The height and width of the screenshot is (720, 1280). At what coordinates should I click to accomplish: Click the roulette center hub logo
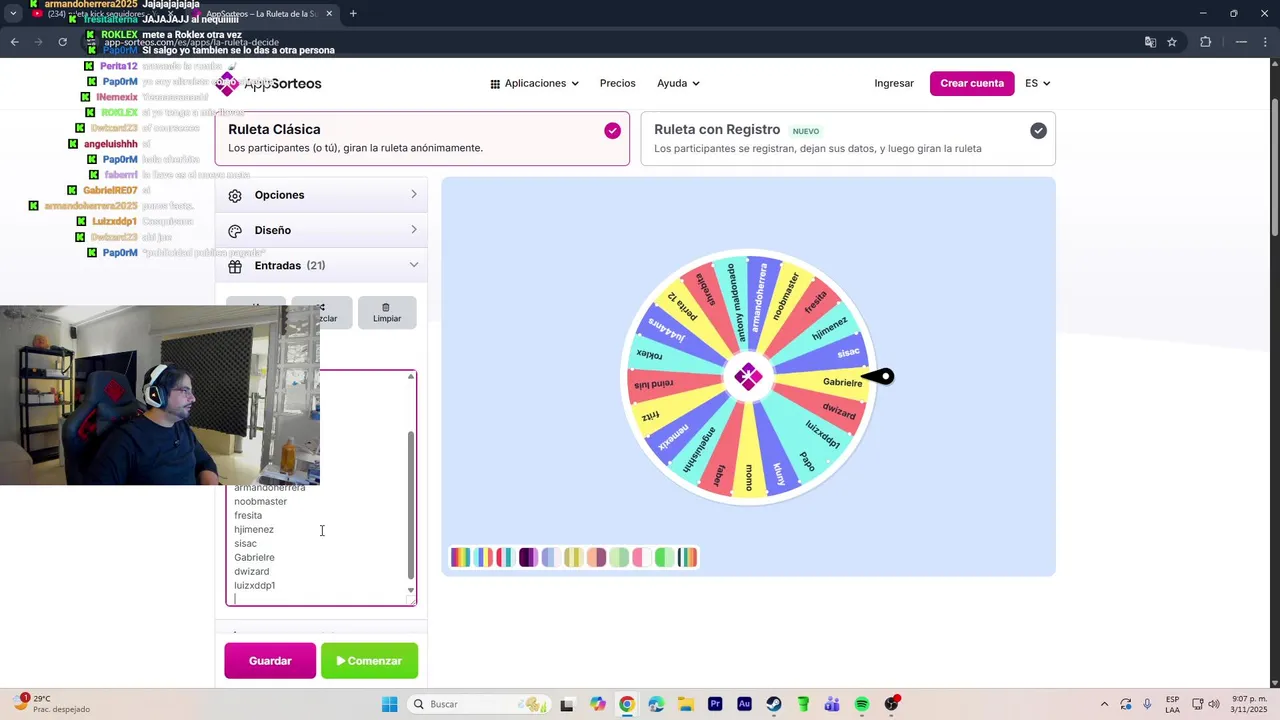748,377
